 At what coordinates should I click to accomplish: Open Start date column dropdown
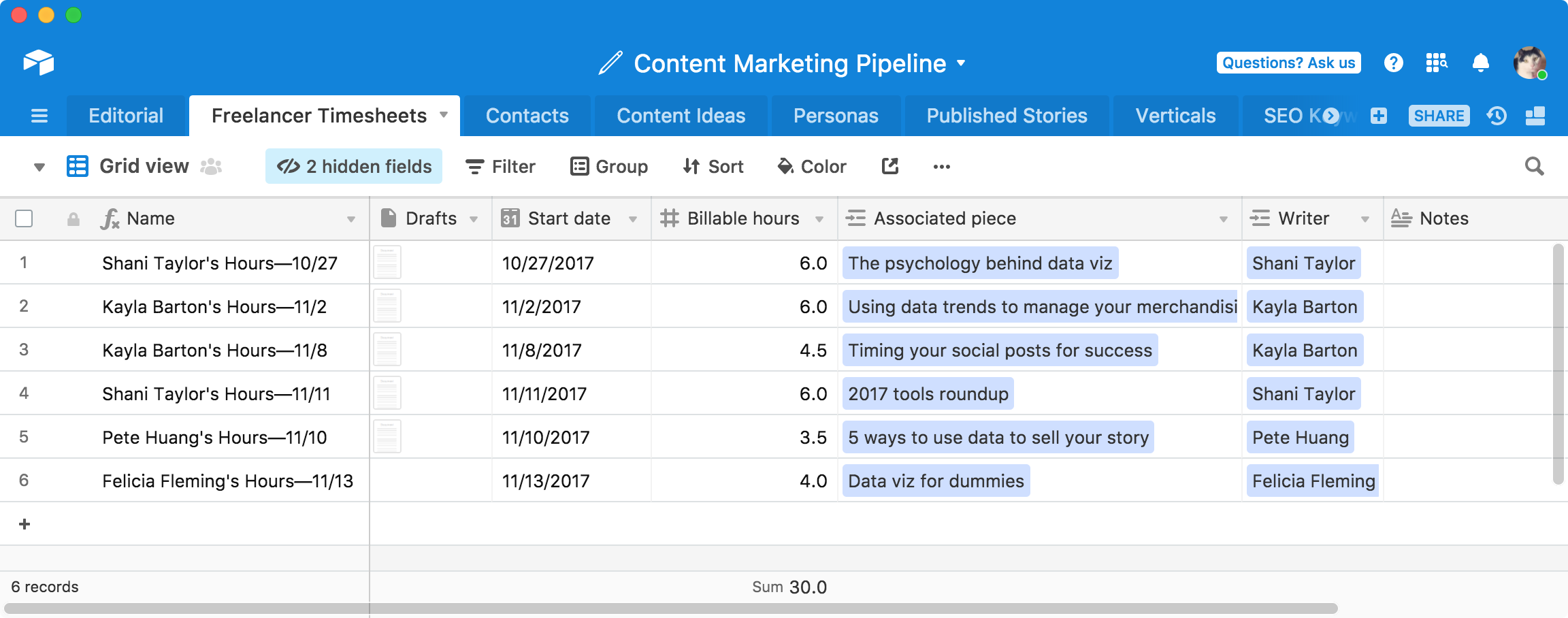click(x=633, y=219)
